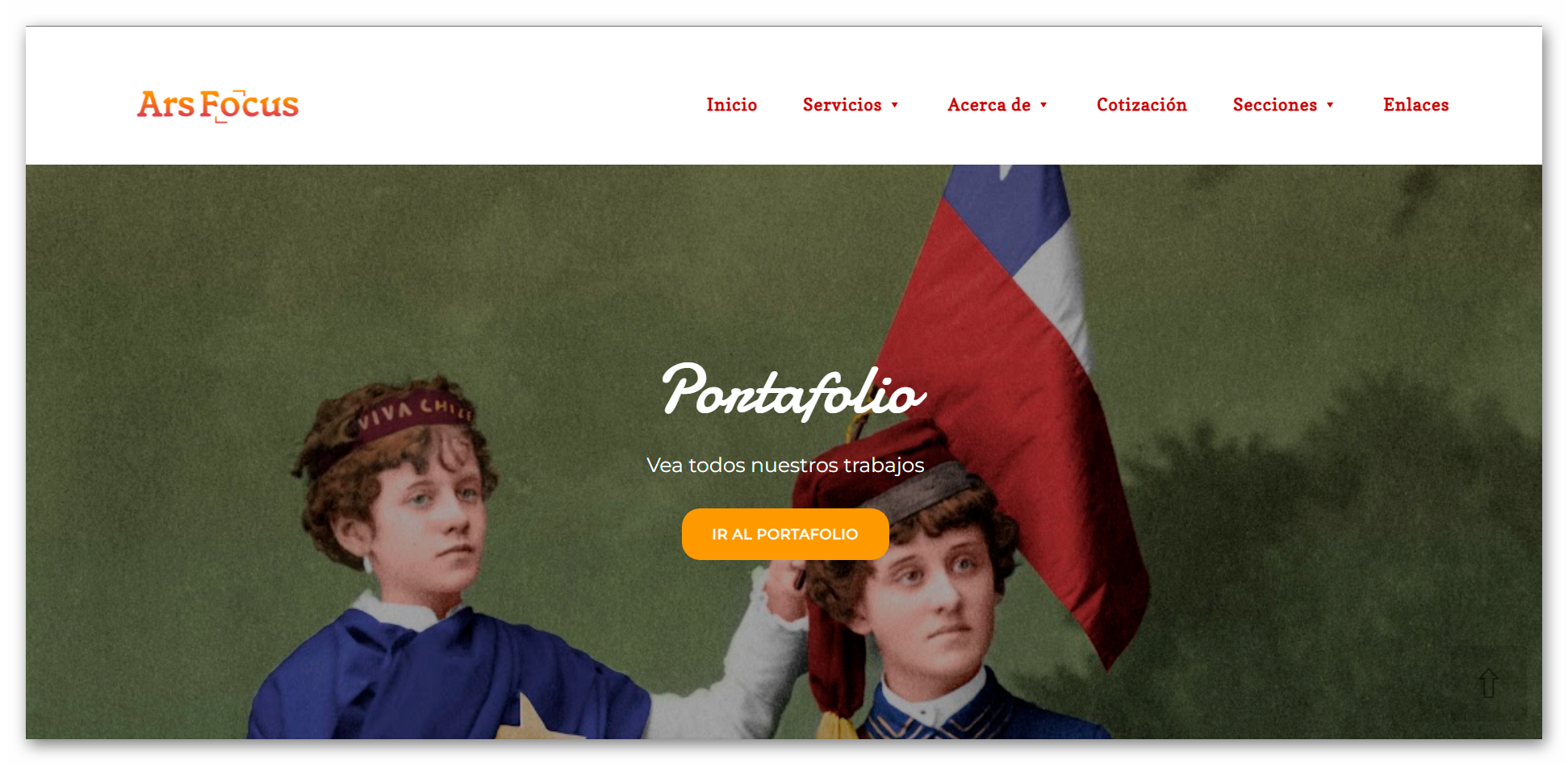Go to the Cotización page link
Image resolution: width=1568 pixels, height=765 pixels.
[x=1141, y=105]
